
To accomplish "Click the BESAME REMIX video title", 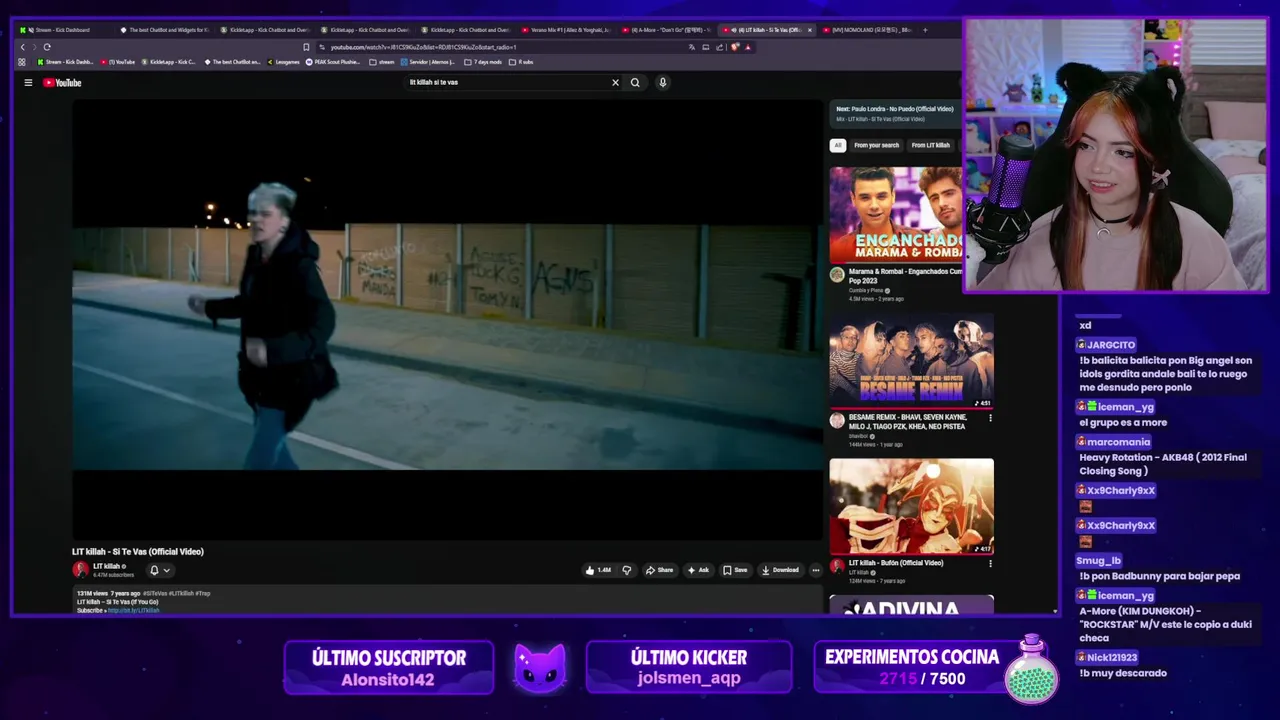I will pos(907,422).
